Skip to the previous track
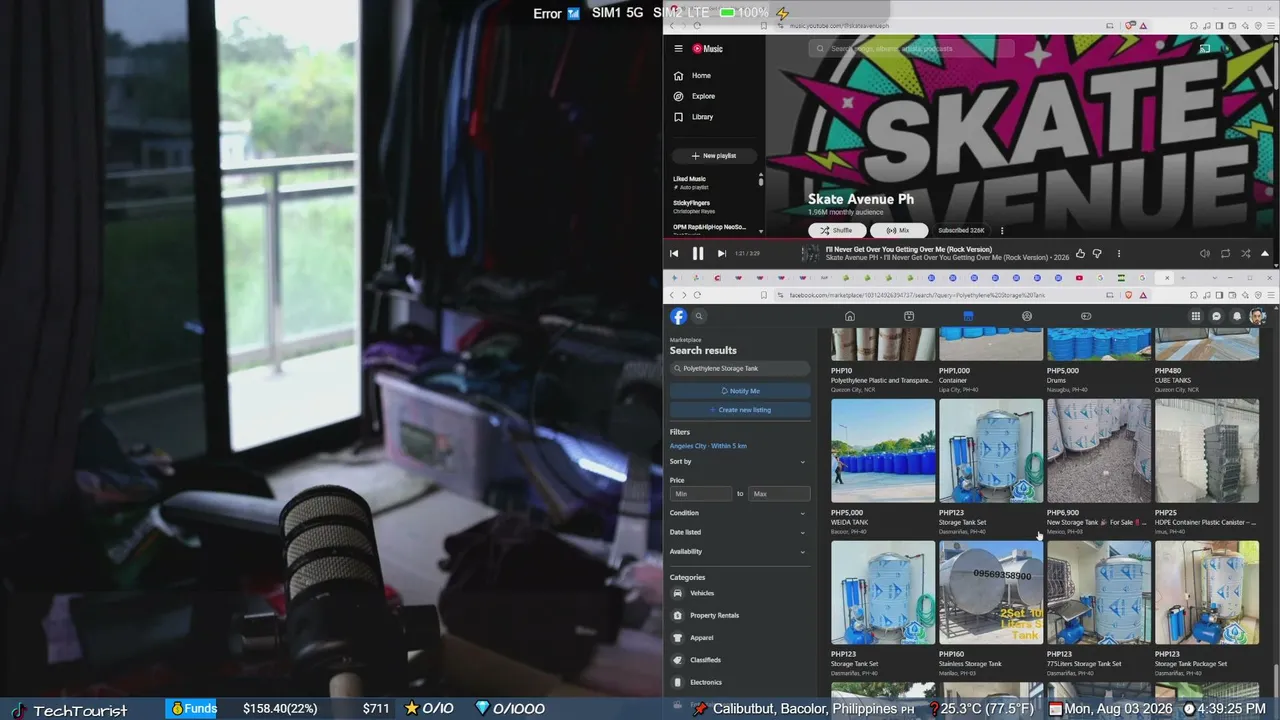The width and height of the screenshot is (1280, 720). pos(674,254)
